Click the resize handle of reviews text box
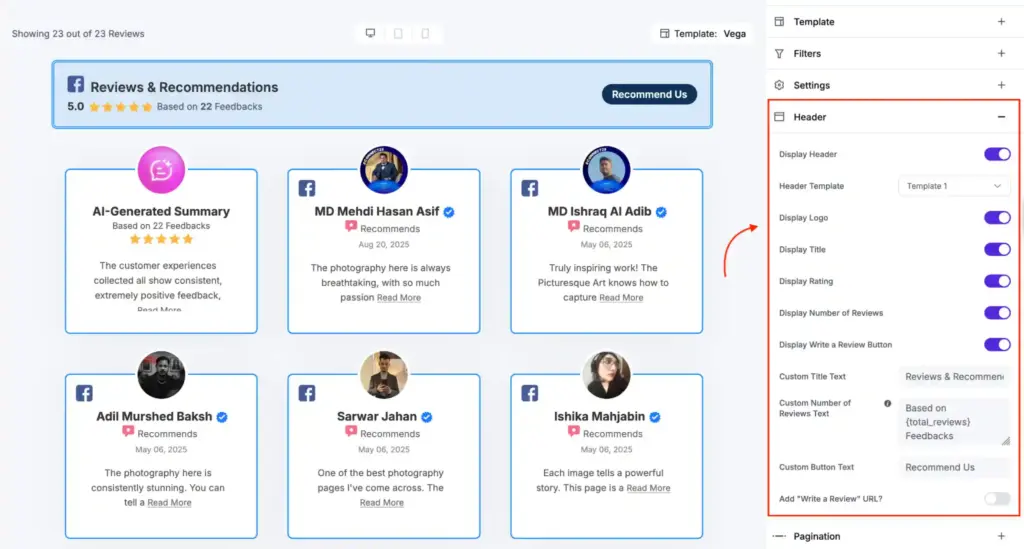This screenshot has height=549, width=1024. (x=1006, y=441)
